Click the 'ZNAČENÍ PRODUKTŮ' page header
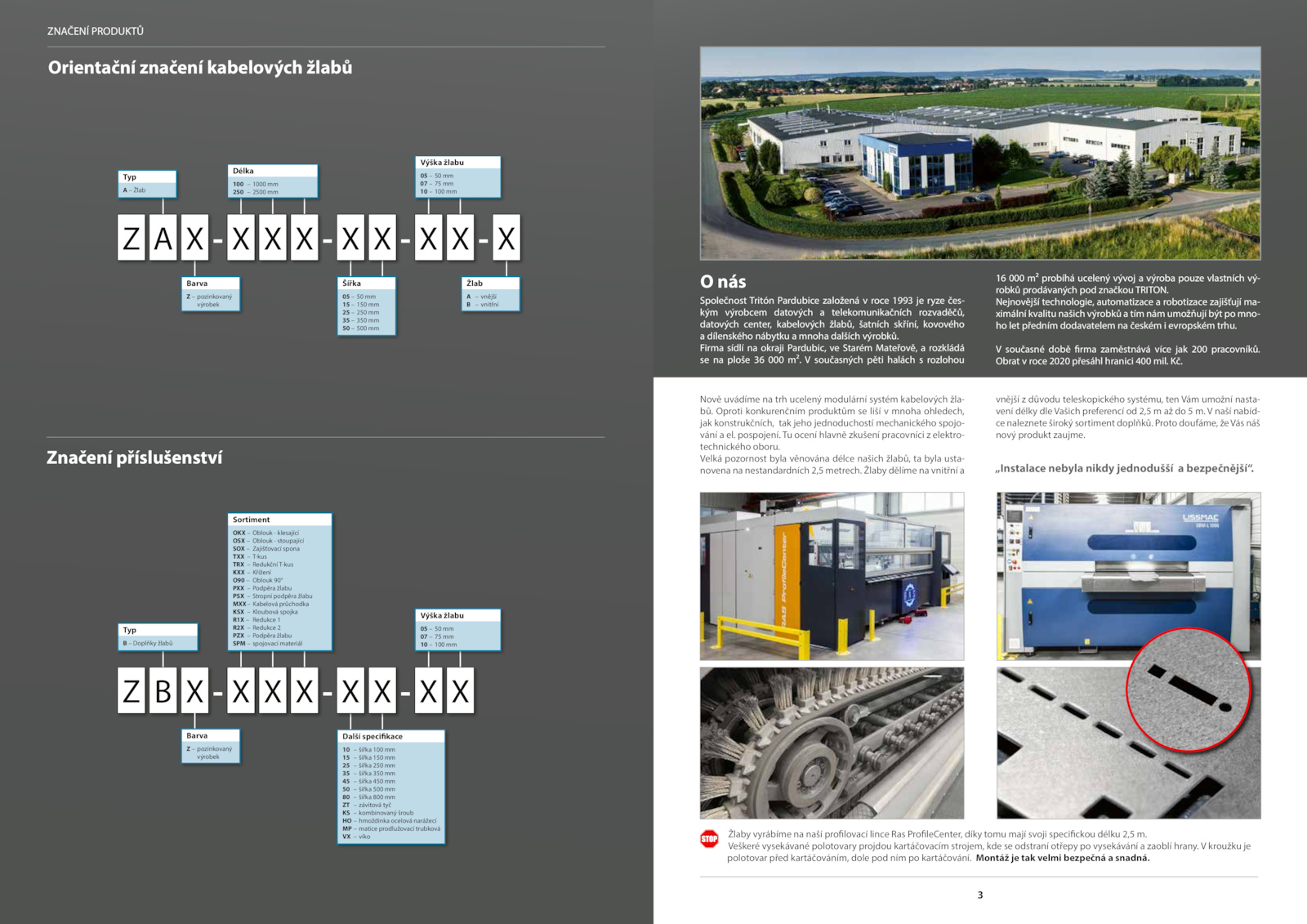 coord(96,31)
